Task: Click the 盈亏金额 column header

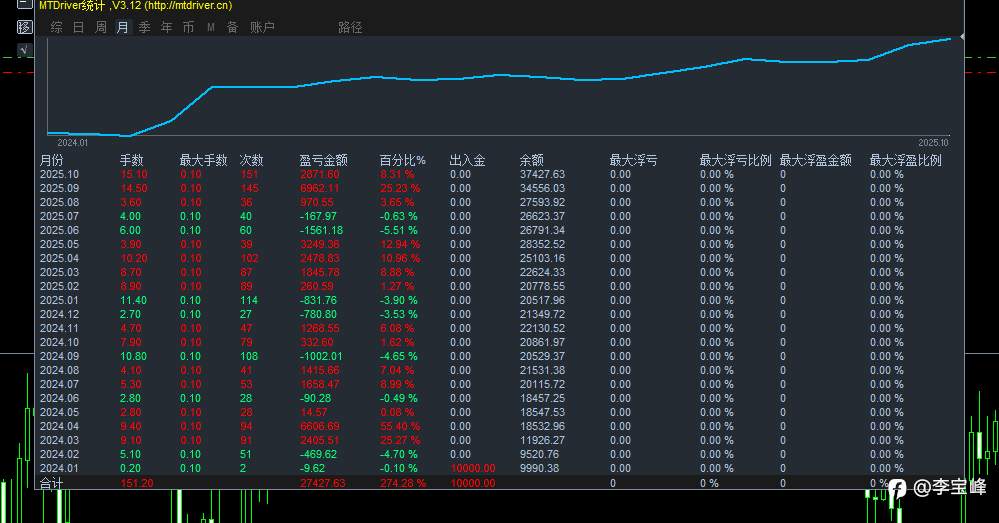Action: pos(324,160)
